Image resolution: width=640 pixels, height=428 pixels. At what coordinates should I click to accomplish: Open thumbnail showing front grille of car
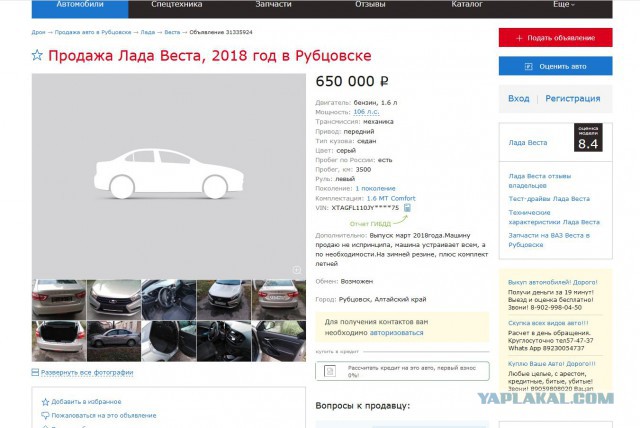pyautogui.click(x=114, y=299)
